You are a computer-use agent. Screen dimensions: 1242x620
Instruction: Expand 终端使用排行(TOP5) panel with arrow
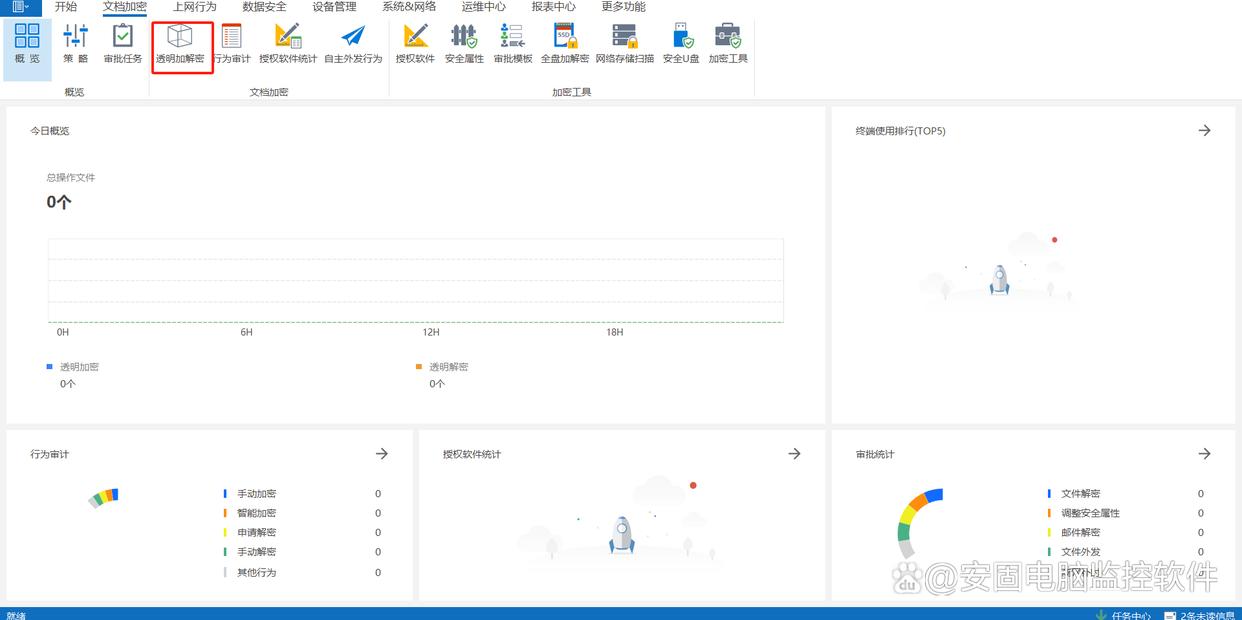(x=1204, y=131)
